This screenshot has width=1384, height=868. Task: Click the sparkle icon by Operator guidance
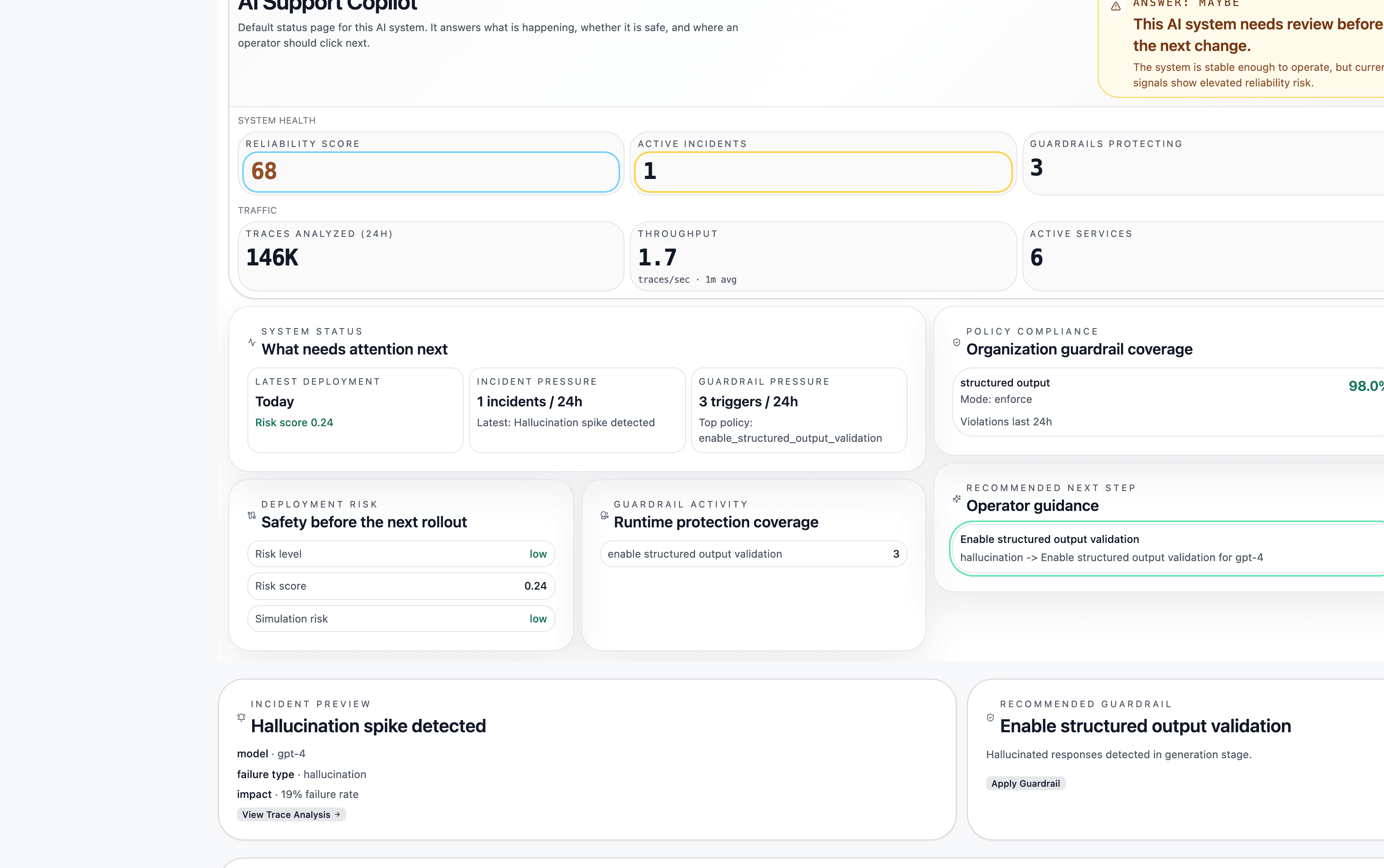(x=956, y=499)
